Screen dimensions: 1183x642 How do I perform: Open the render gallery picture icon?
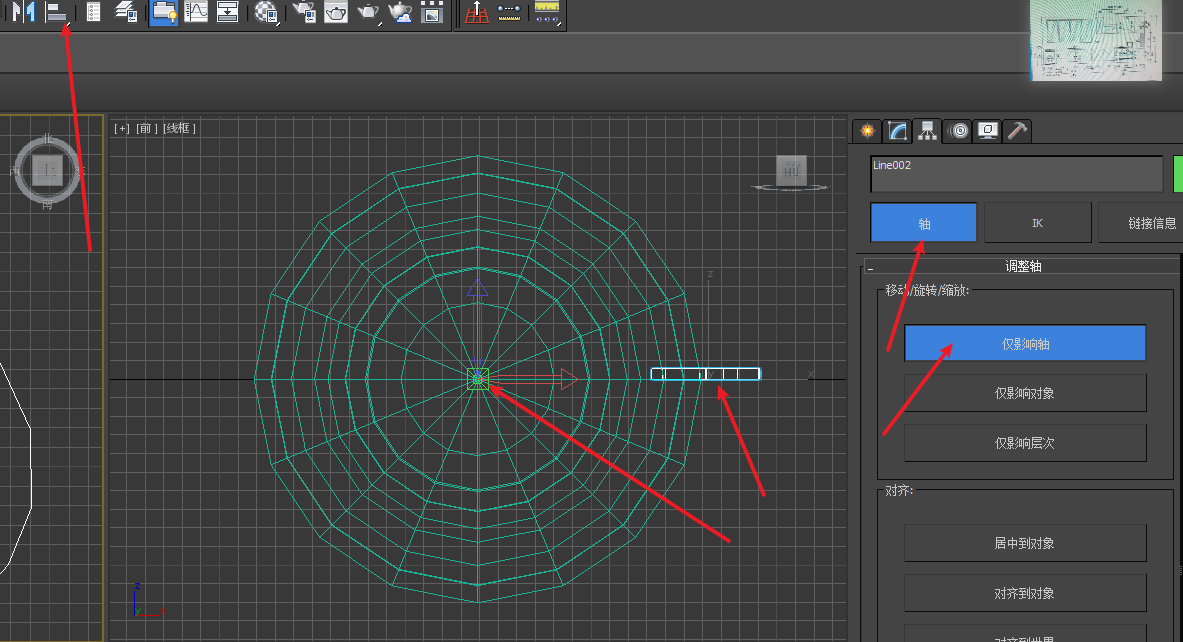[x=432, y=12]
